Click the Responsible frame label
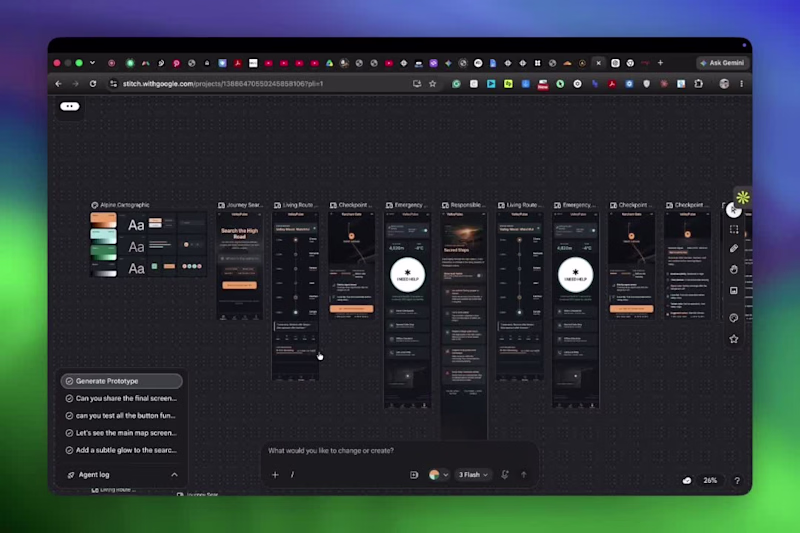This screenshot has width=800, height=533. click(467, 205)
